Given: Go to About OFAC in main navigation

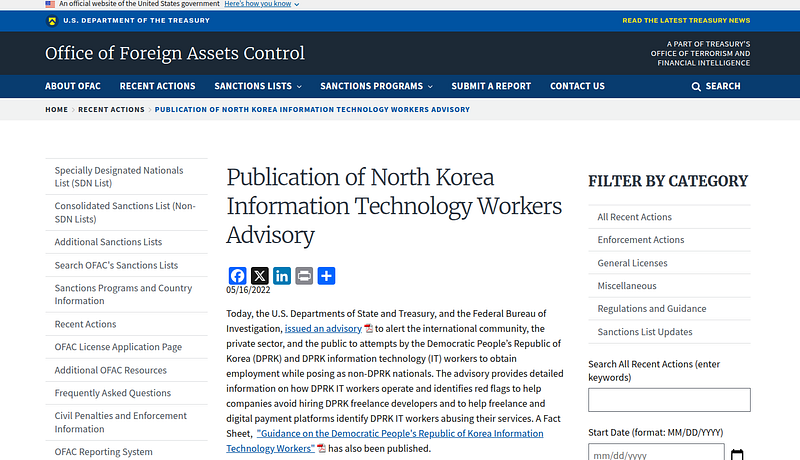Looking at the screenshot, I should pos(72,86).
